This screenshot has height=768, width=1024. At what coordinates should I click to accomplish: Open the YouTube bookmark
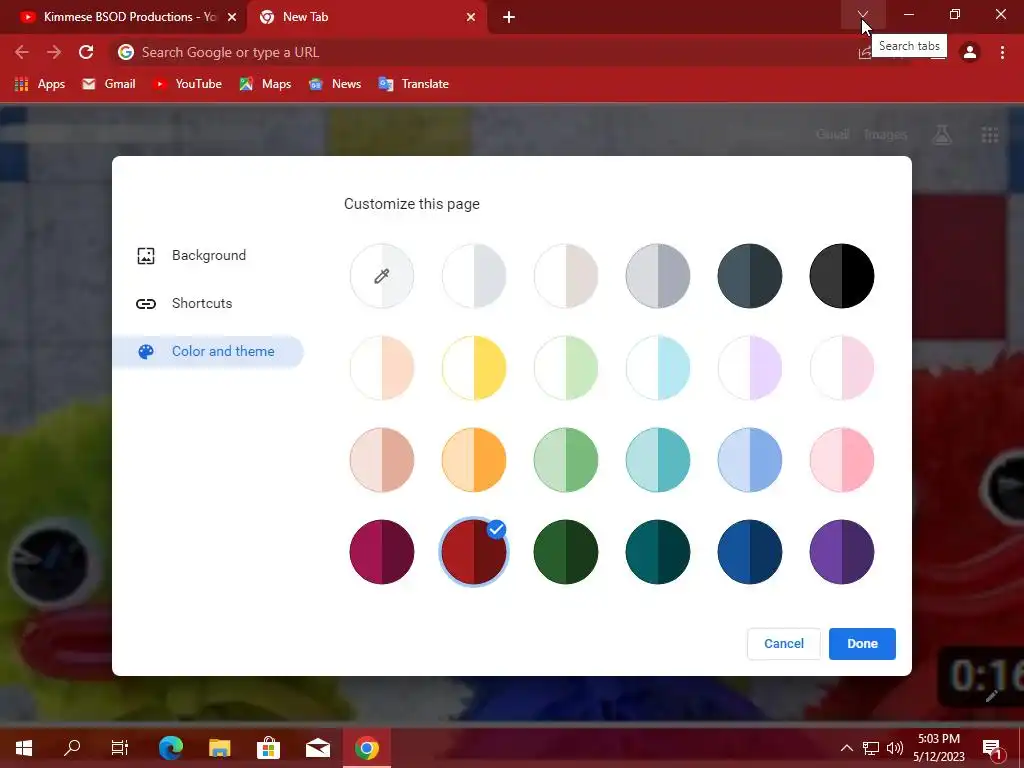pyautogui.click(x=187, y=84)
